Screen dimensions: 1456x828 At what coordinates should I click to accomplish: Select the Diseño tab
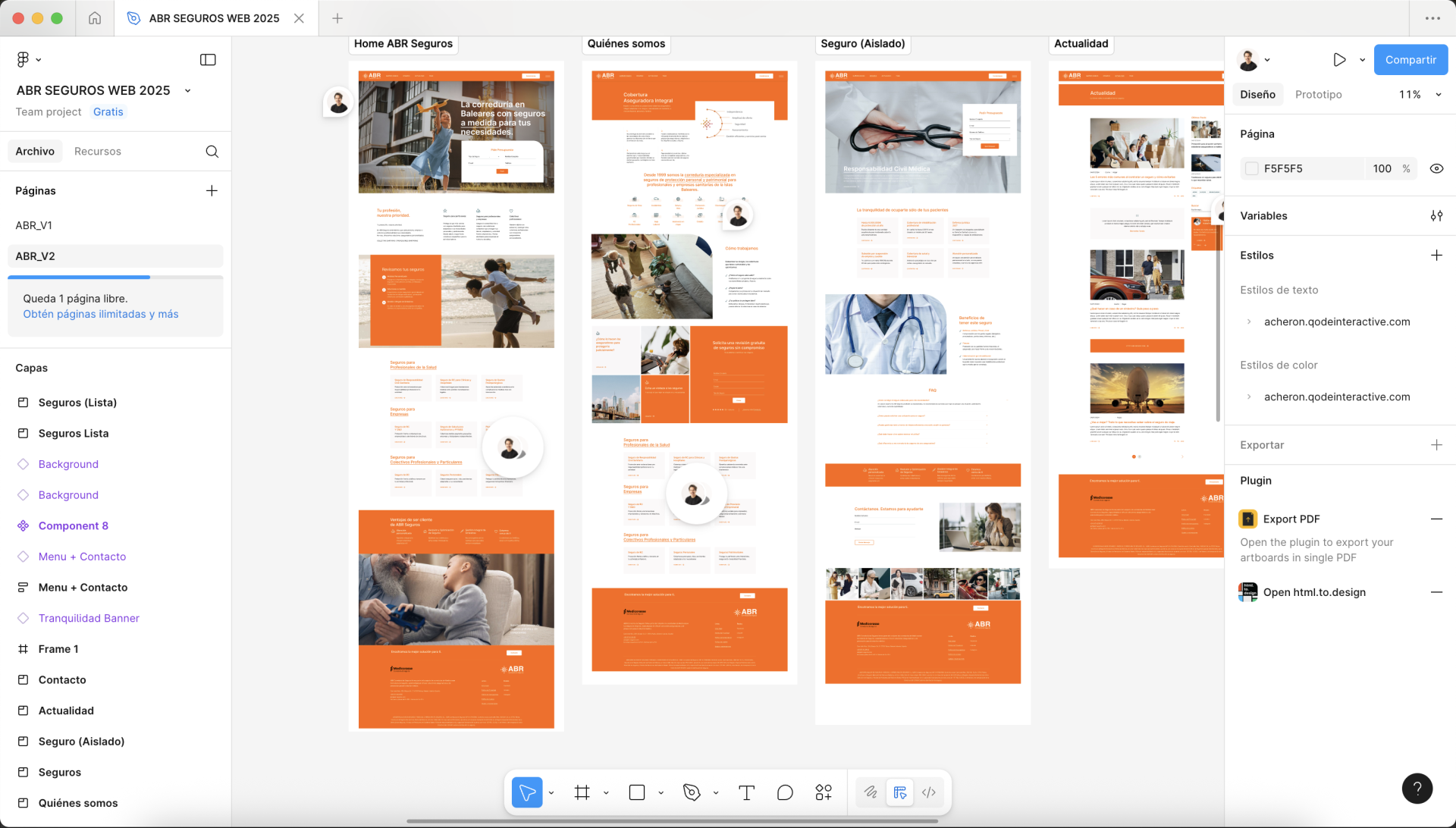(x=1257, y=95)
